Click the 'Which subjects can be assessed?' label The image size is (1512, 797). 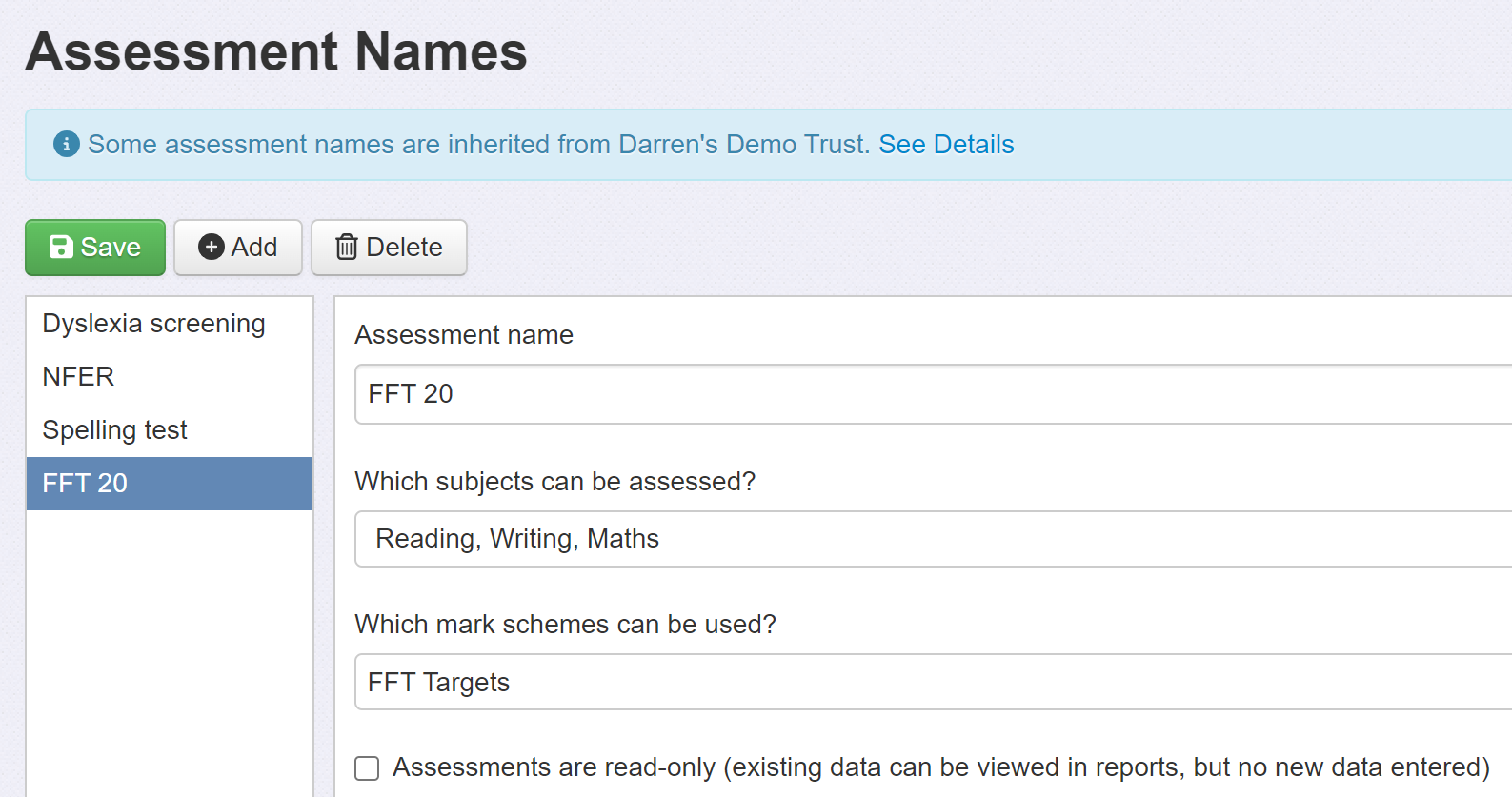coord(554,482)
